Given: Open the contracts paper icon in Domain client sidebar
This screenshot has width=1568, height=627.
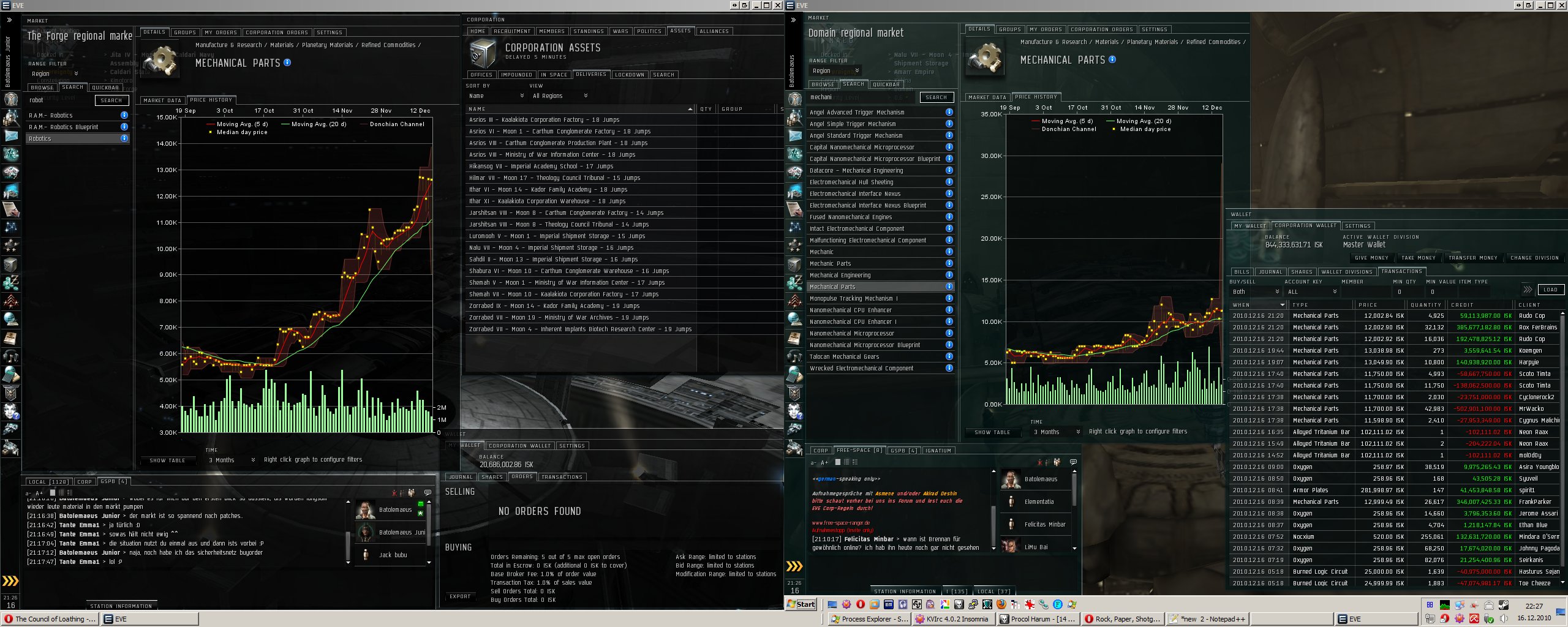Looking at the screenshot, I should click(x=794, y=209).
